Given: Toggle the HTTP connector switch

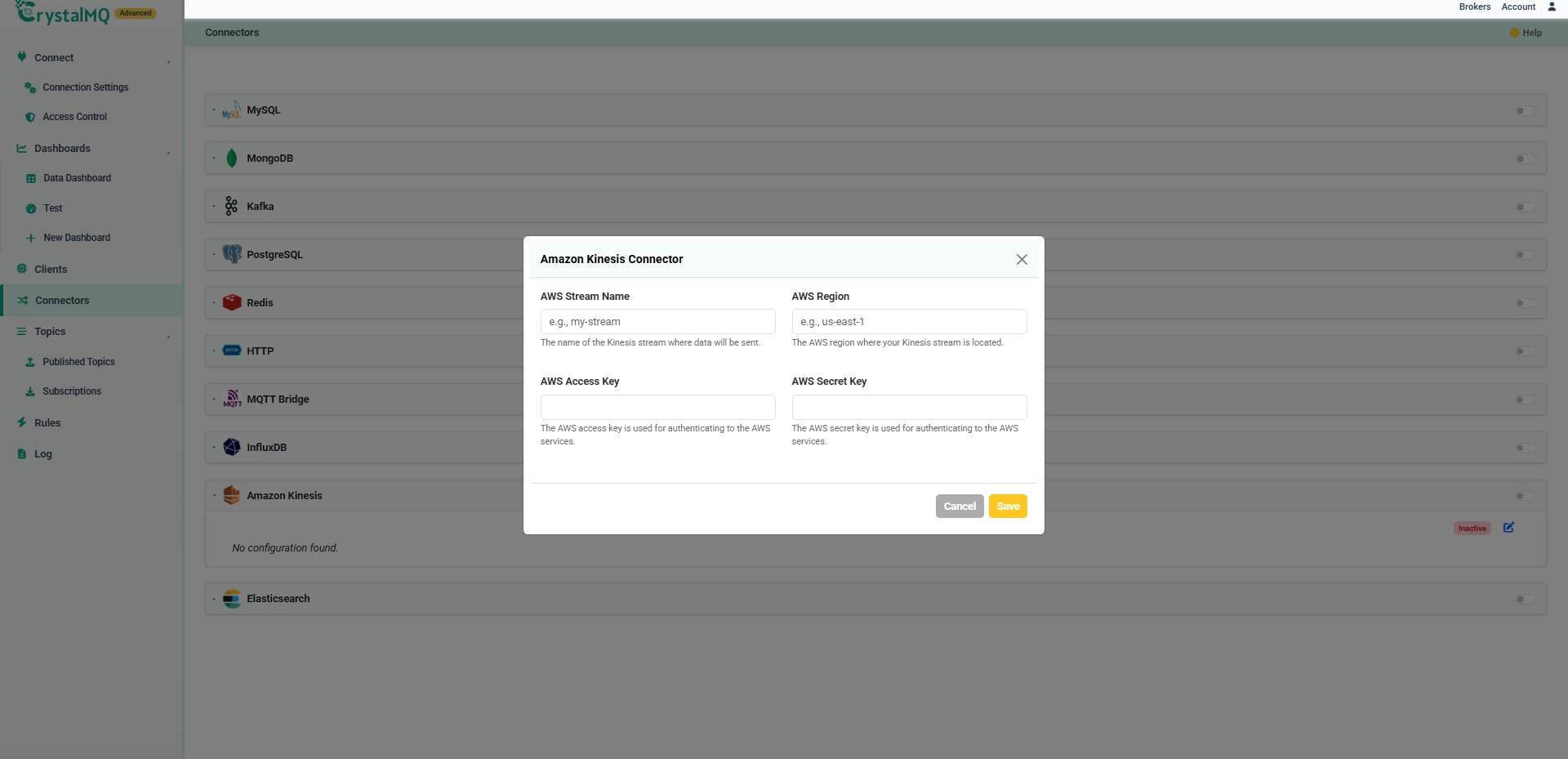Looking at the screenshot, I should point(1525,351).
